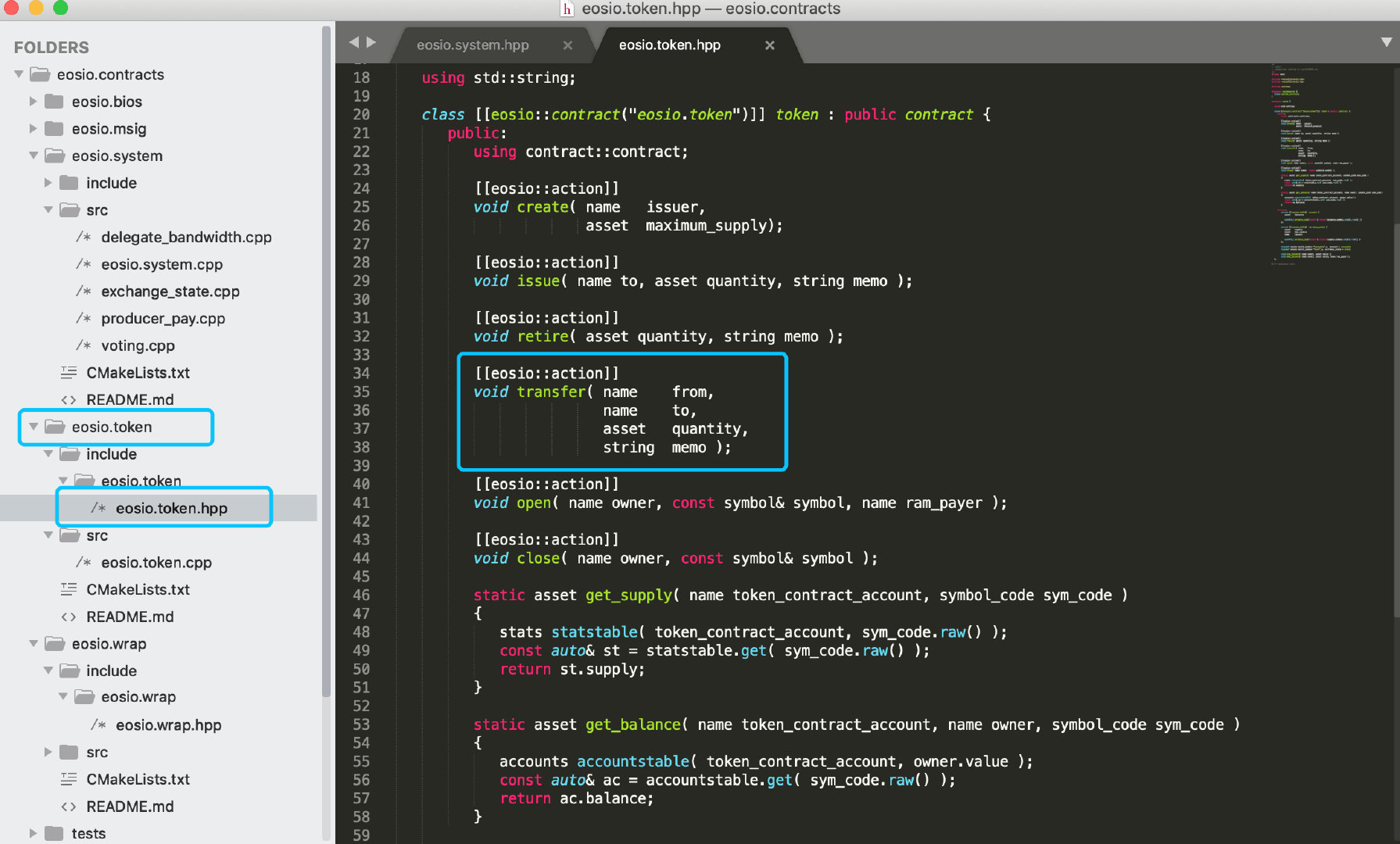Open eosio.wrap.hpp file
The image size is (1400, 844).
point(169,724)
